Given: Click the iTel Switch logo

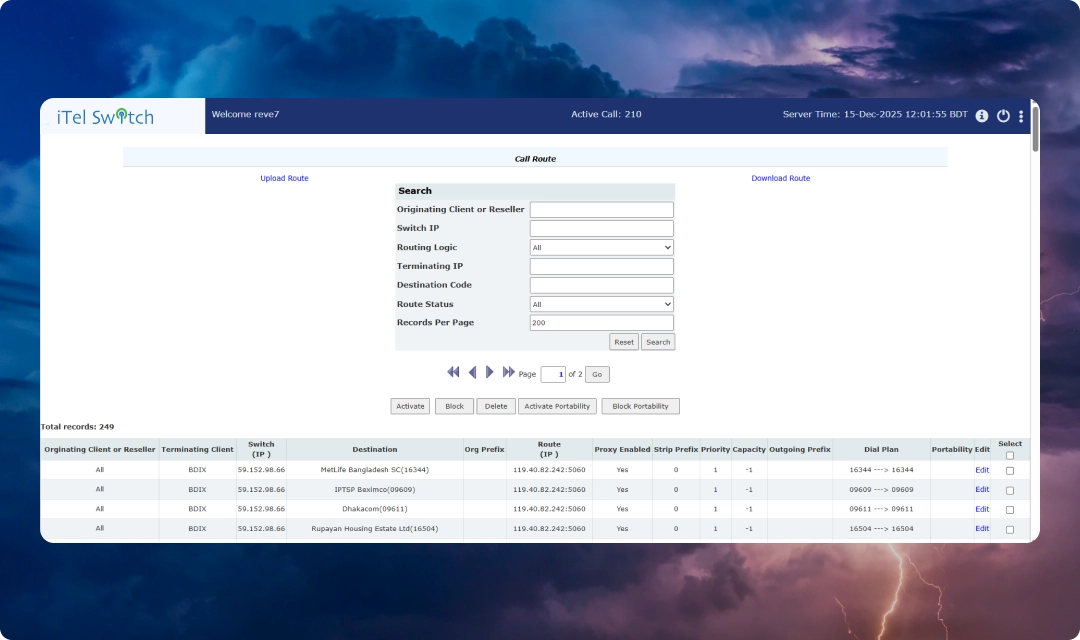Looking at the screenshot, I should (x=106, y=117).
